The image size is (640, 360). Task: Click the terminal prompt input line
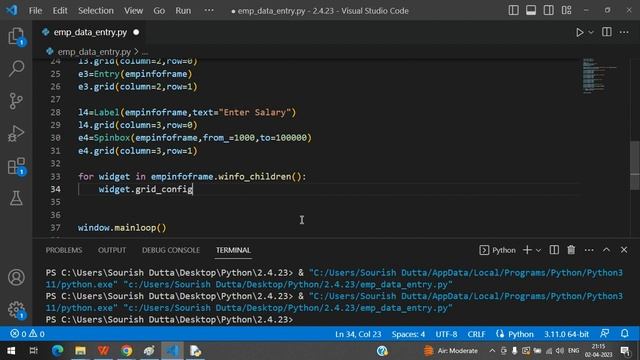coord(169,320)
